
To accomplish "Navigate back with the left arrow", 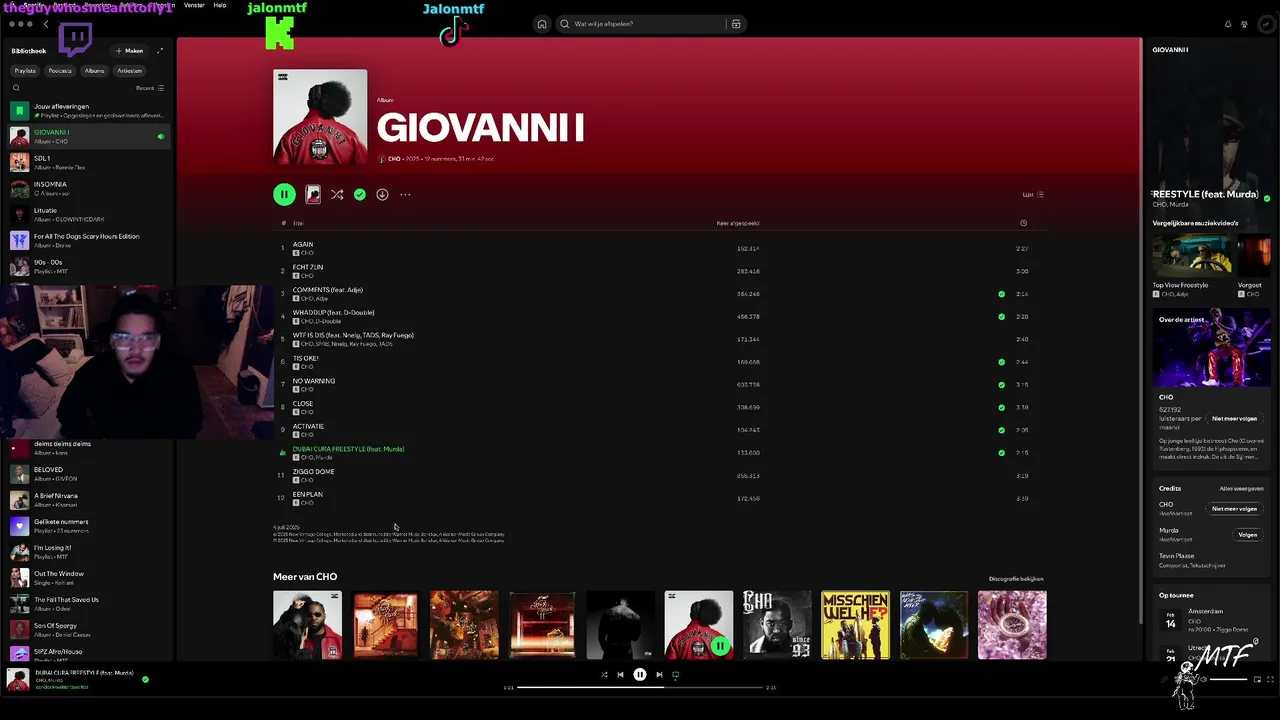I will pos(46,24).
